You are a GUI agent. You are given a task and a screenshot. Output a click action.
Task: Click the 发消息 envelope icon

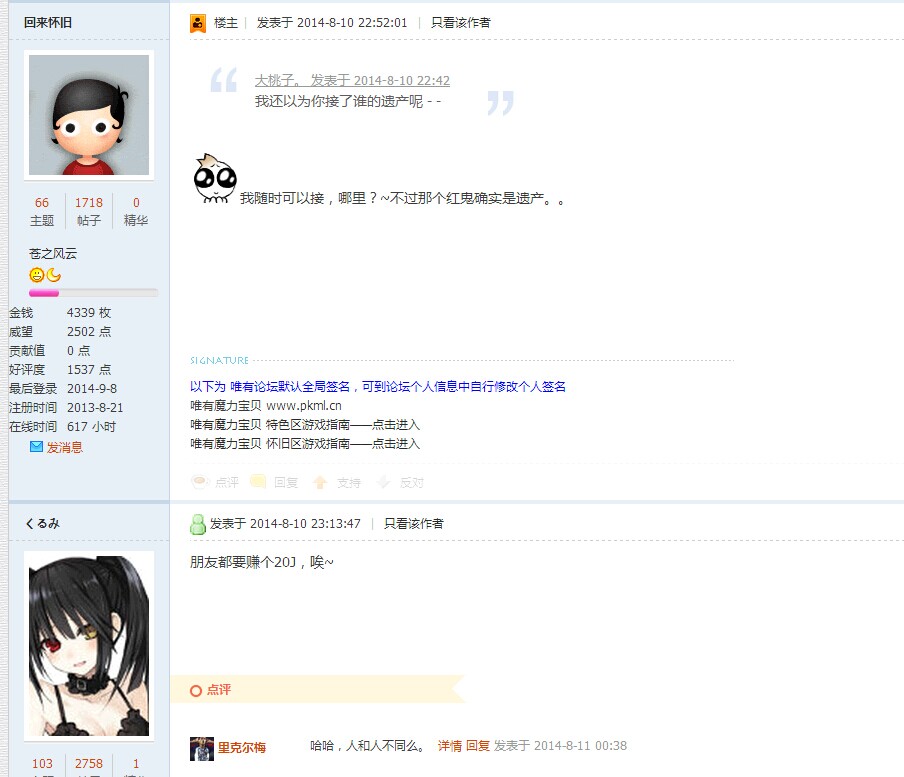click(36, 447)
